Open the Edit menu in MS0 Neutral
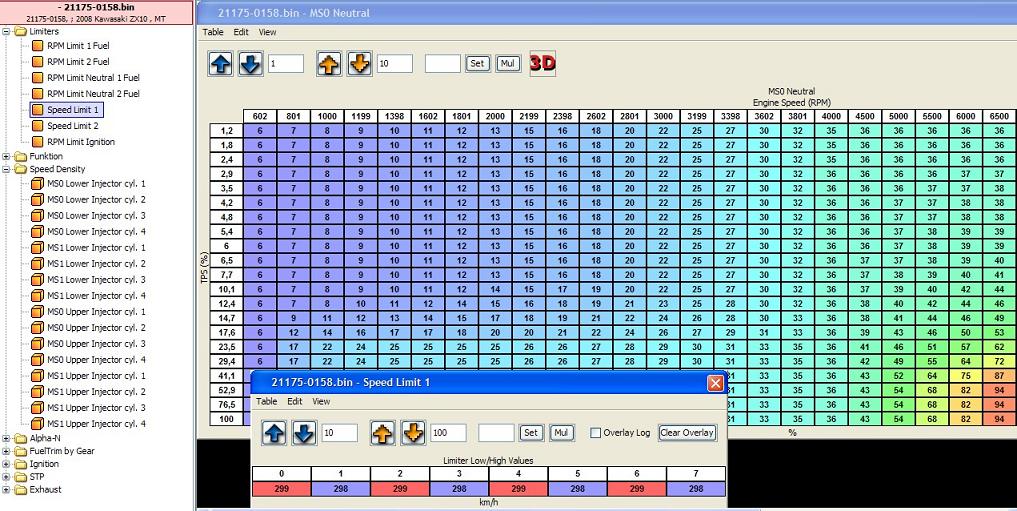Image resolution: width=1017 pixels, height=511 pixels. [x=241, y=32]
